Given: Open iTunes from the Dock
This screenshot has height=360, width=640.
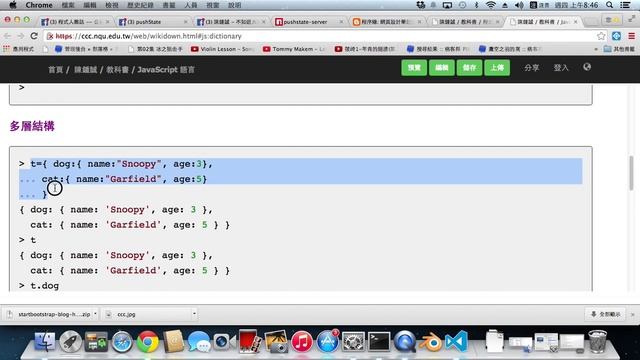Looking at the screenshot, I should 302,341.
